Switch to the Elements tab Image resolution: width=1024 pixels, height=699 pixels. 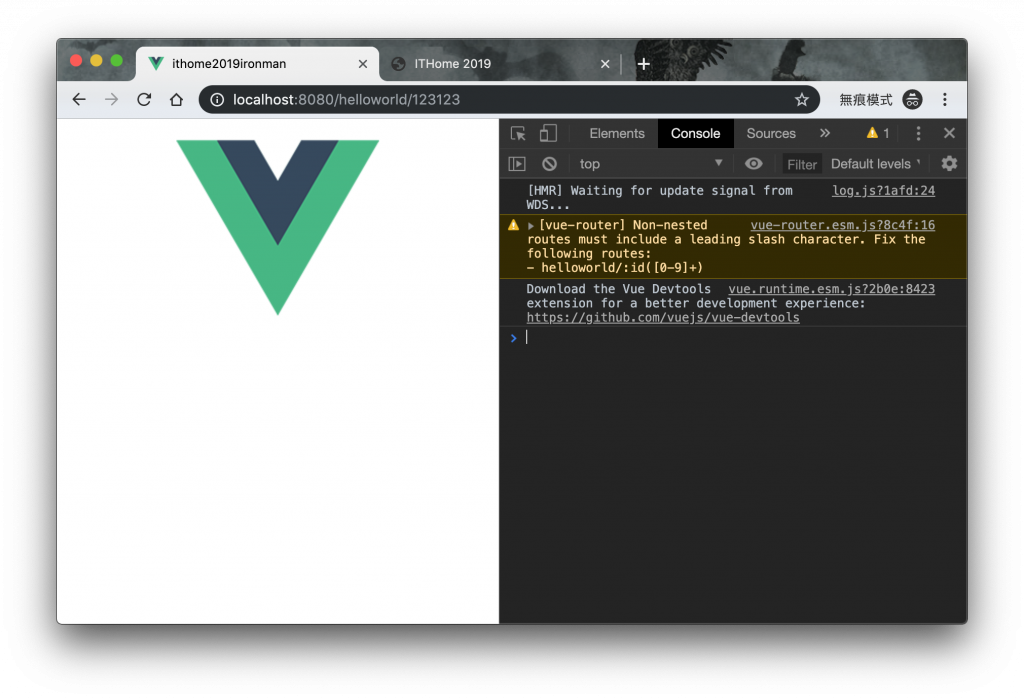(616, 133)
